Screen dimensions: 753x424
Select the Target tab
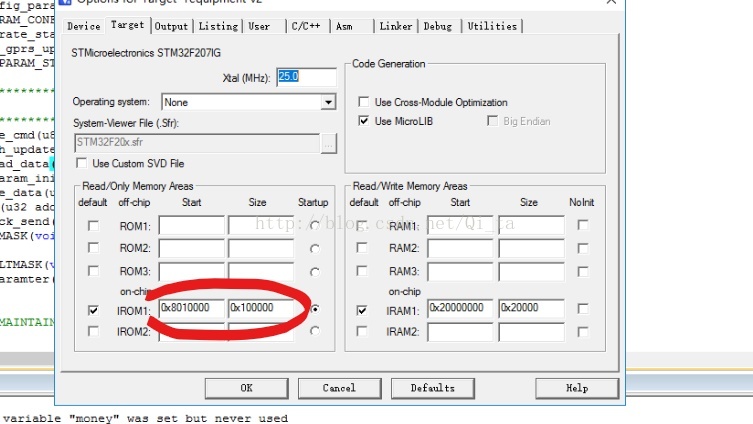click(127, 25)
